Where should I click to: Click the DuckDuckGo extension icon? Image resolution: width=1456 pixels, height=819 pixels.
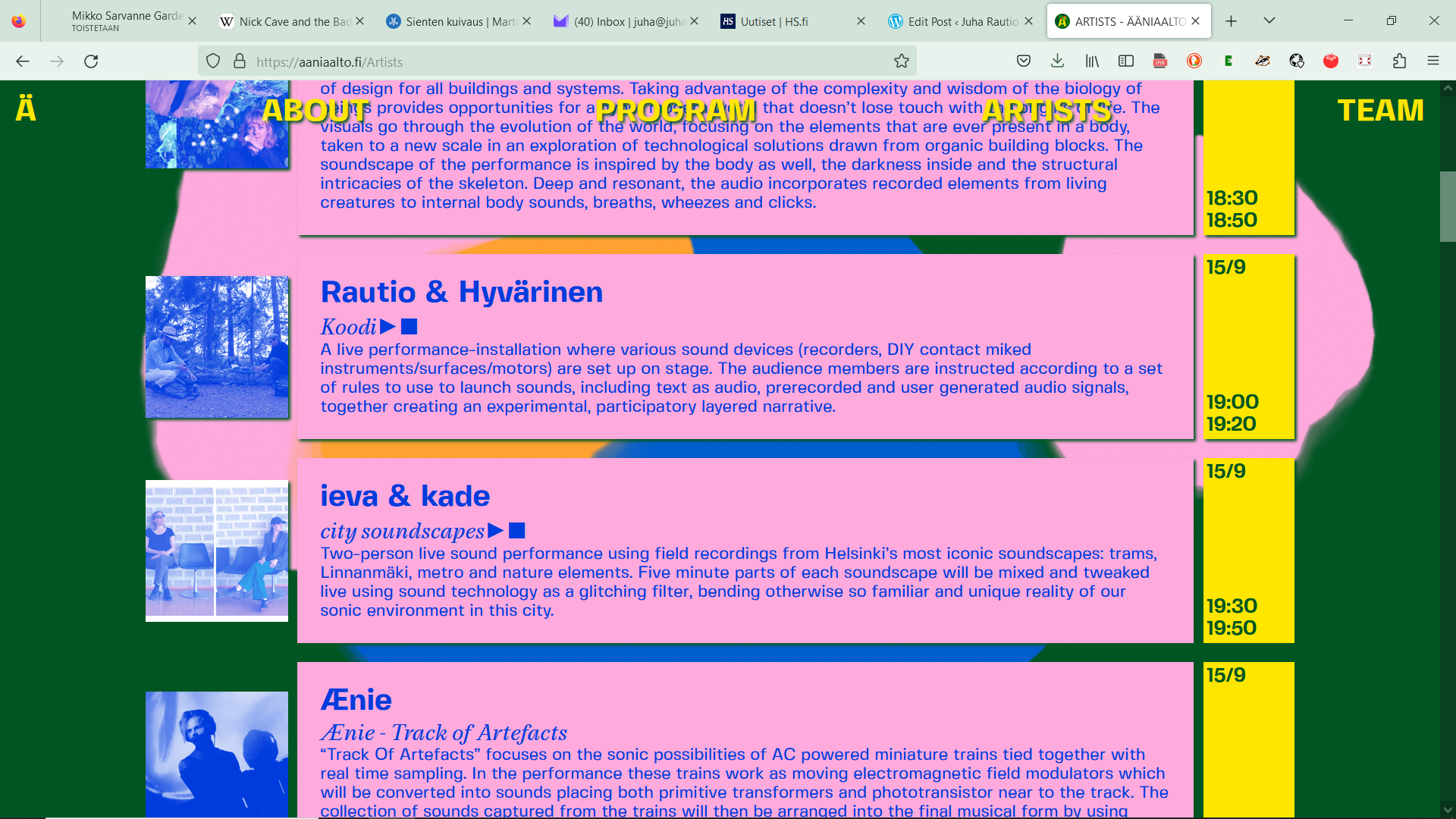tap(1194, 61)
